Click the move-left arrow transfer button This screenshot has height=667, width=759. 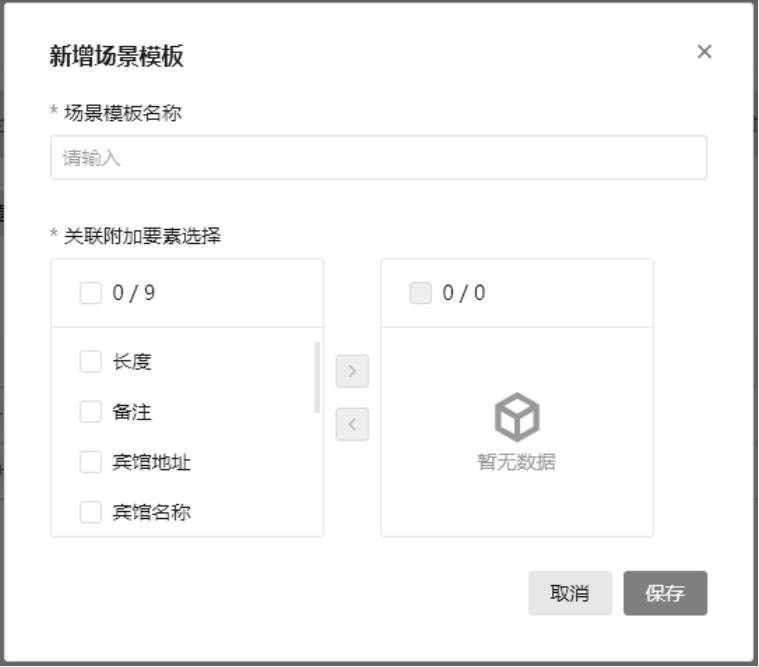pos(352,424)
